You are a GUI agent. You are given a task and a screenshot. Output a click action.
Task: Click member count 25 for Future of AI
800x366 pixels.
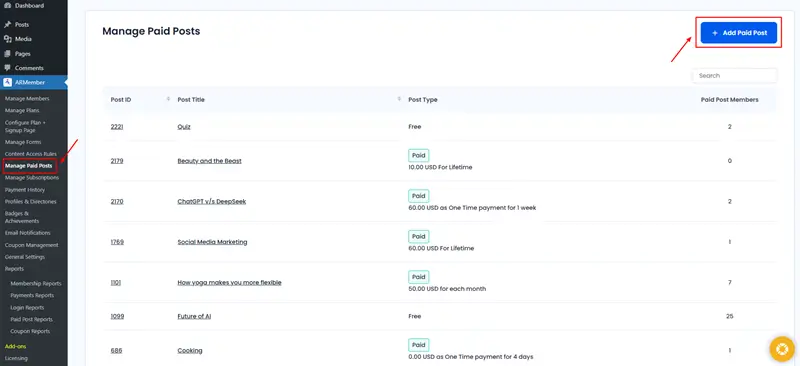coord(730,316)
